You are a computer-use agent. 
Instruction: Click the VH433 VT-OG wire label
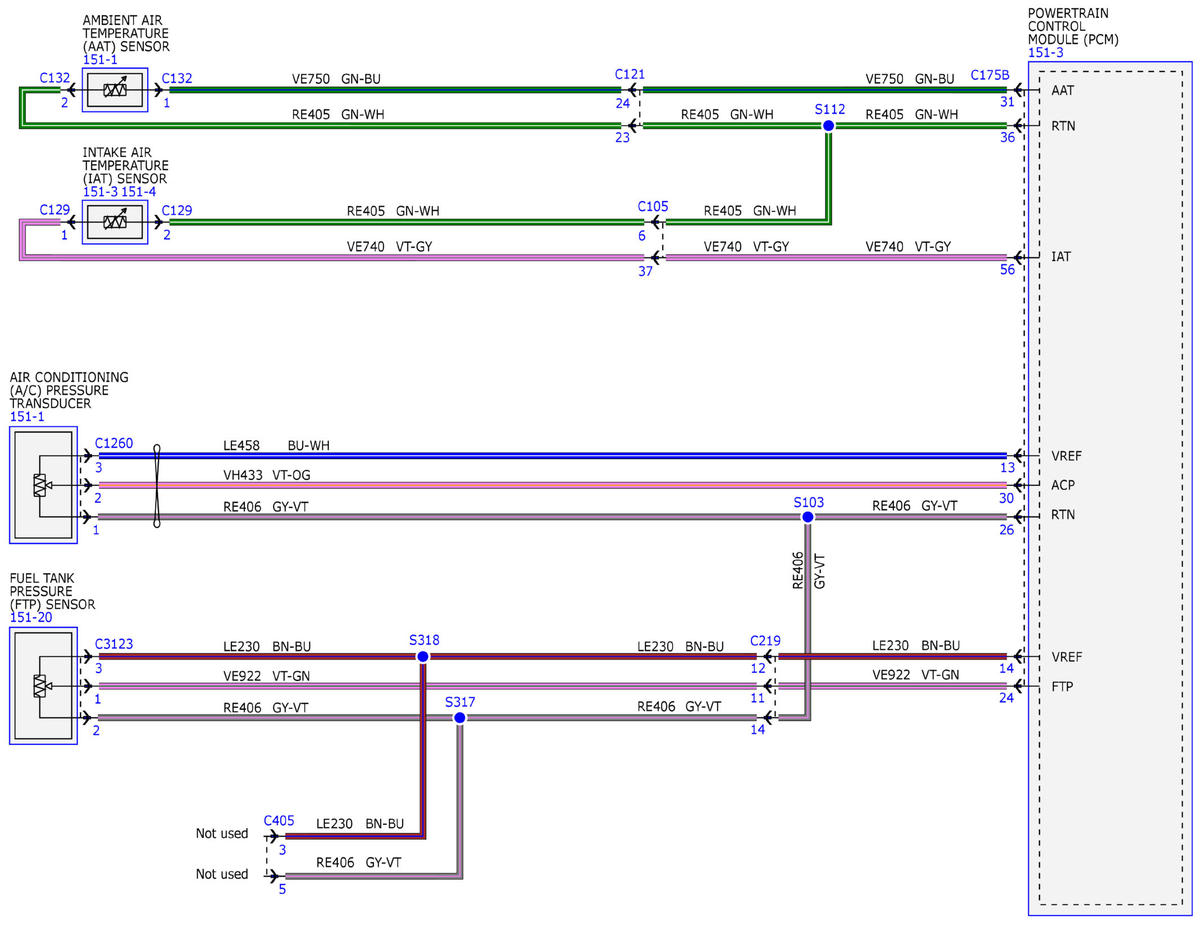[267, 475]
